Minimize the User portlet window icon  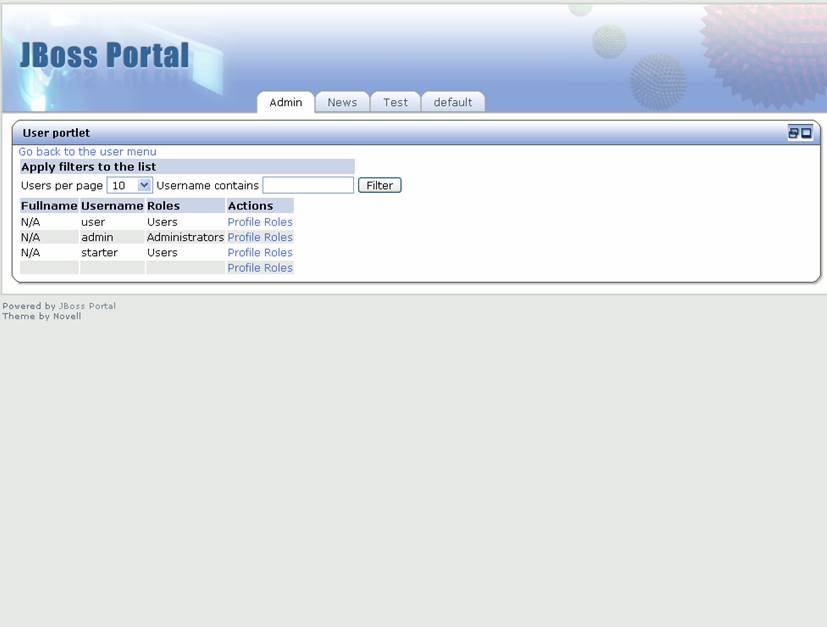tap(793, 133)
